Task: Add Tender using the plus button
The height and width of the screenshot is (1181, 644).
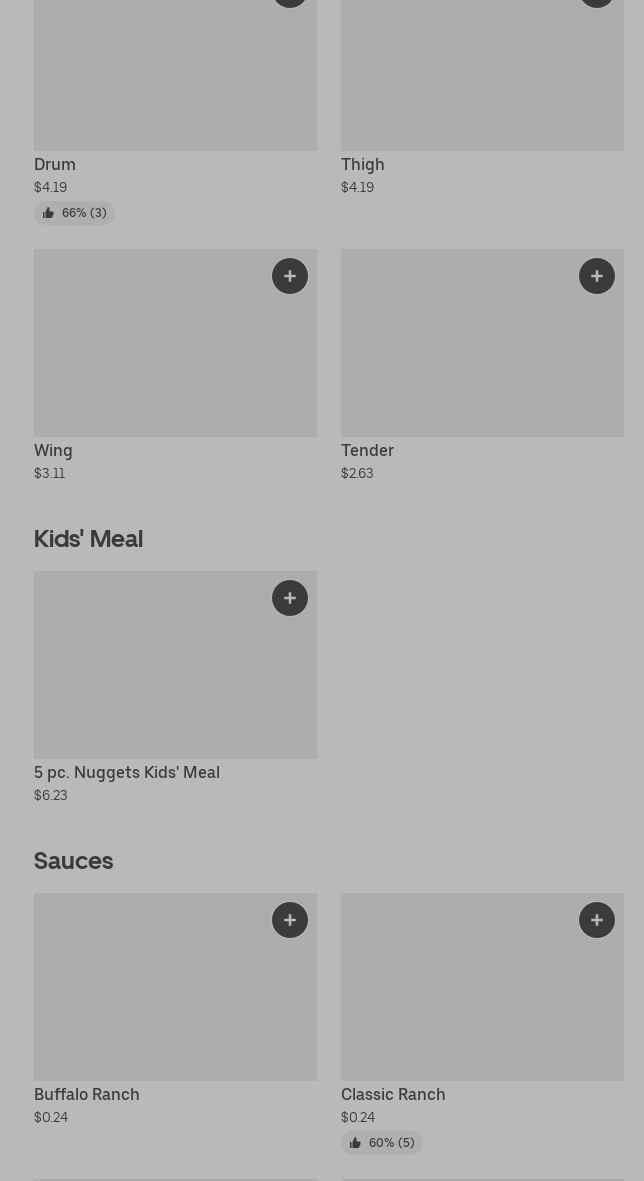Action: [x=597, y=276]
